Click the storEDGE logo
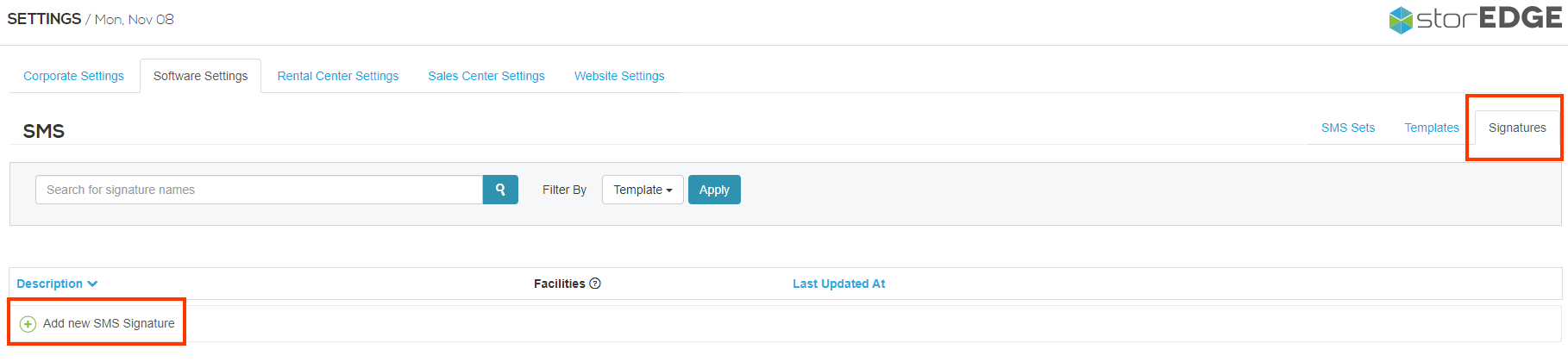The width and height of the screenshot is (1568, 362). point(1476,19)
